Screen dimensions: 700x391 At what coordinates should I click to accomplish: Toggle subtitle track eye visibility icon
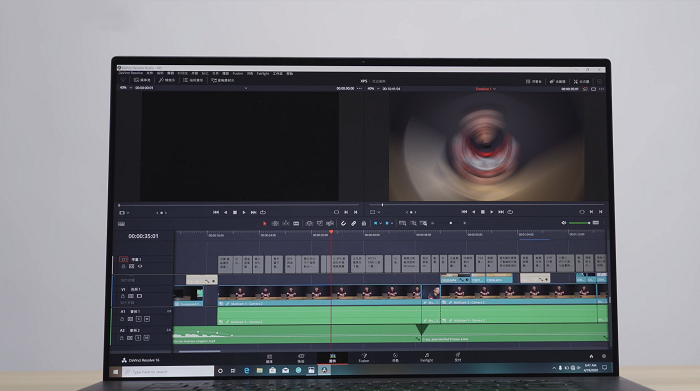coord(140,266)
